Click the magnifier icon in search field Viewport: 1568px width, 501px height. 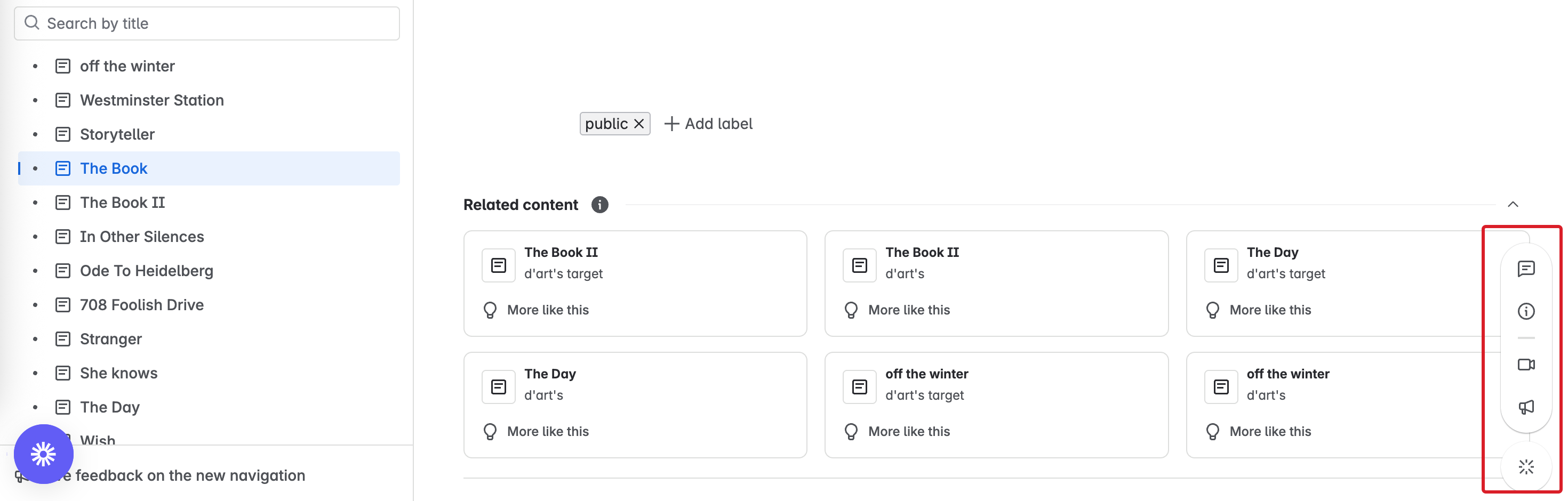pos(32,22)
